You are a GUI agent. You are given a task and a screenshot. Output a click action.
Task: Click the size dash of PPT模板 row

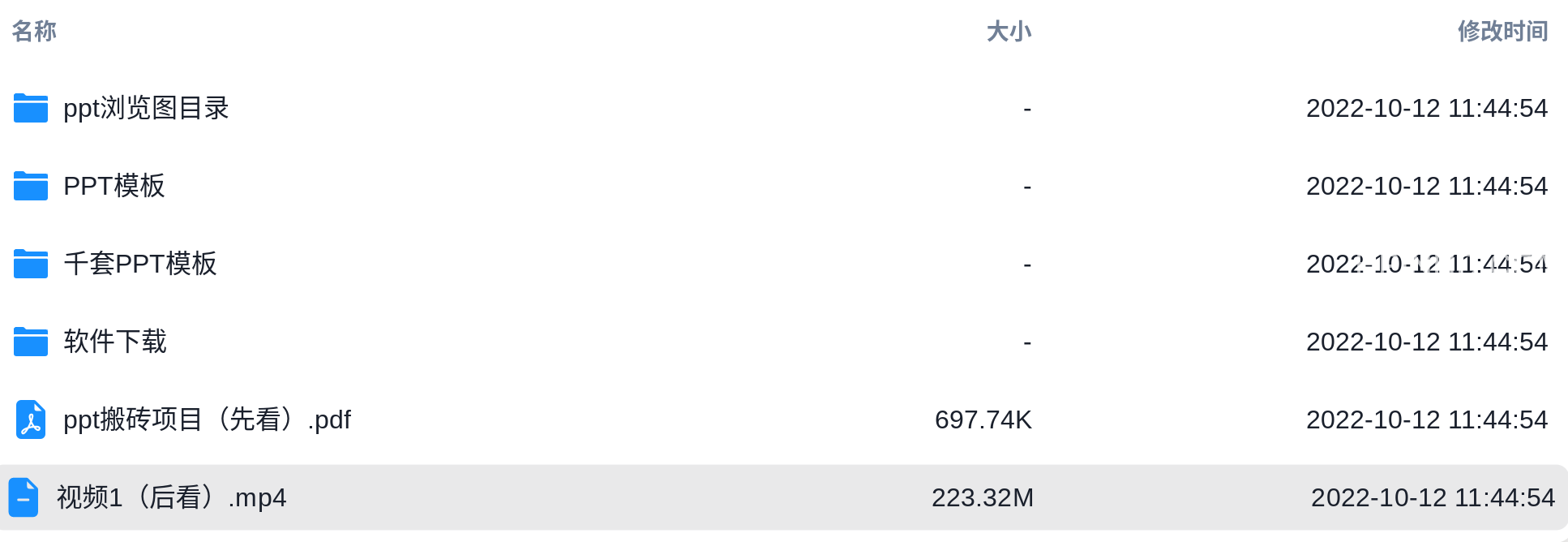click(x=1027, y=187)
